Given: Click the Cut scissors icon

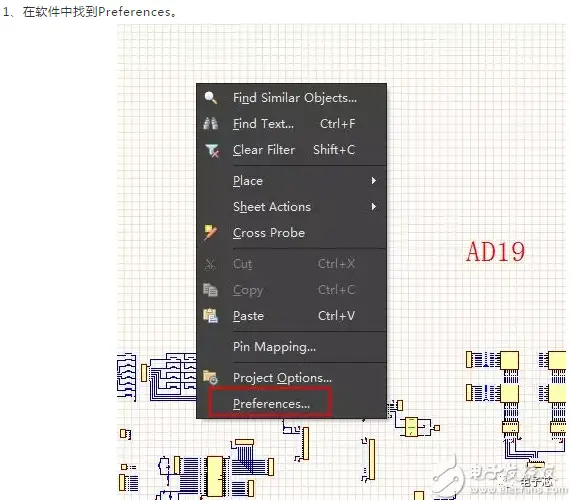Looking at the screenshot, I should 210,264.
